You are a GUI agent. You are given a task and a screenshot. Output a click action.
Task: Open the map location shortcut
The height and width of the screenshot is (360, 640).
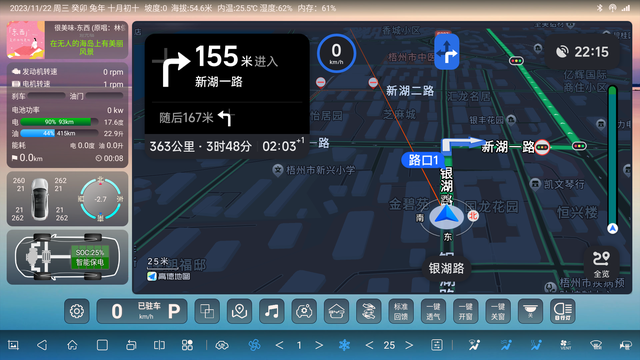239,311
